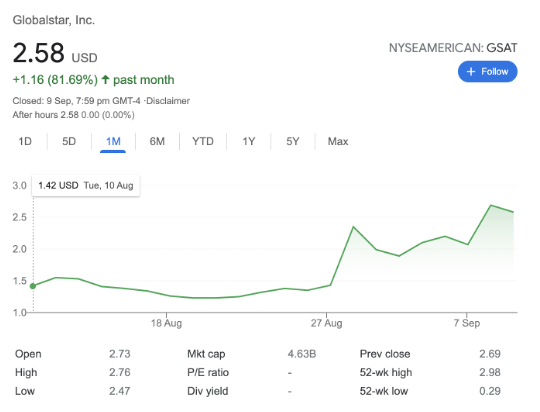Click the 18 Aug axis label

click(x=166, y=323)
